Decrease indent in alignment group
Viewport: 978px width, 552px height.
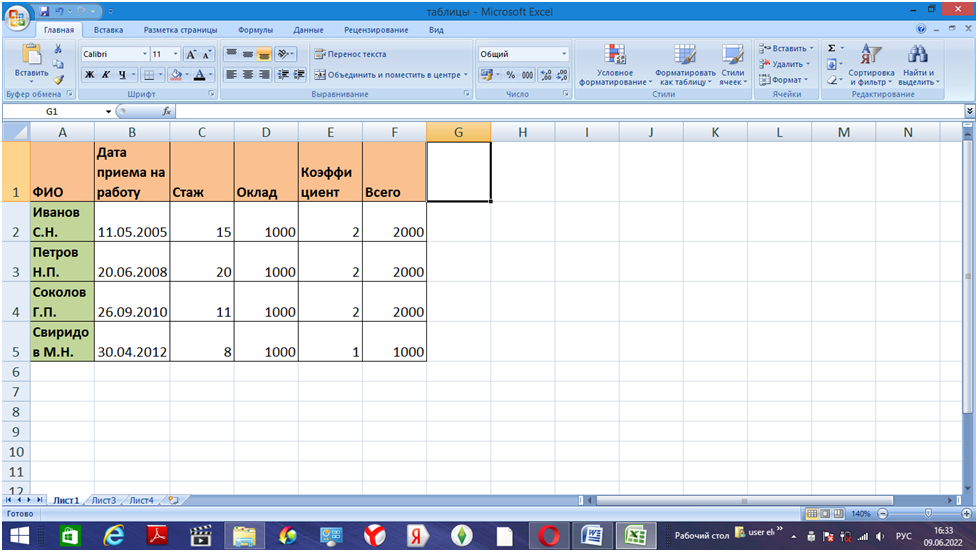click(x=283, y=75)
